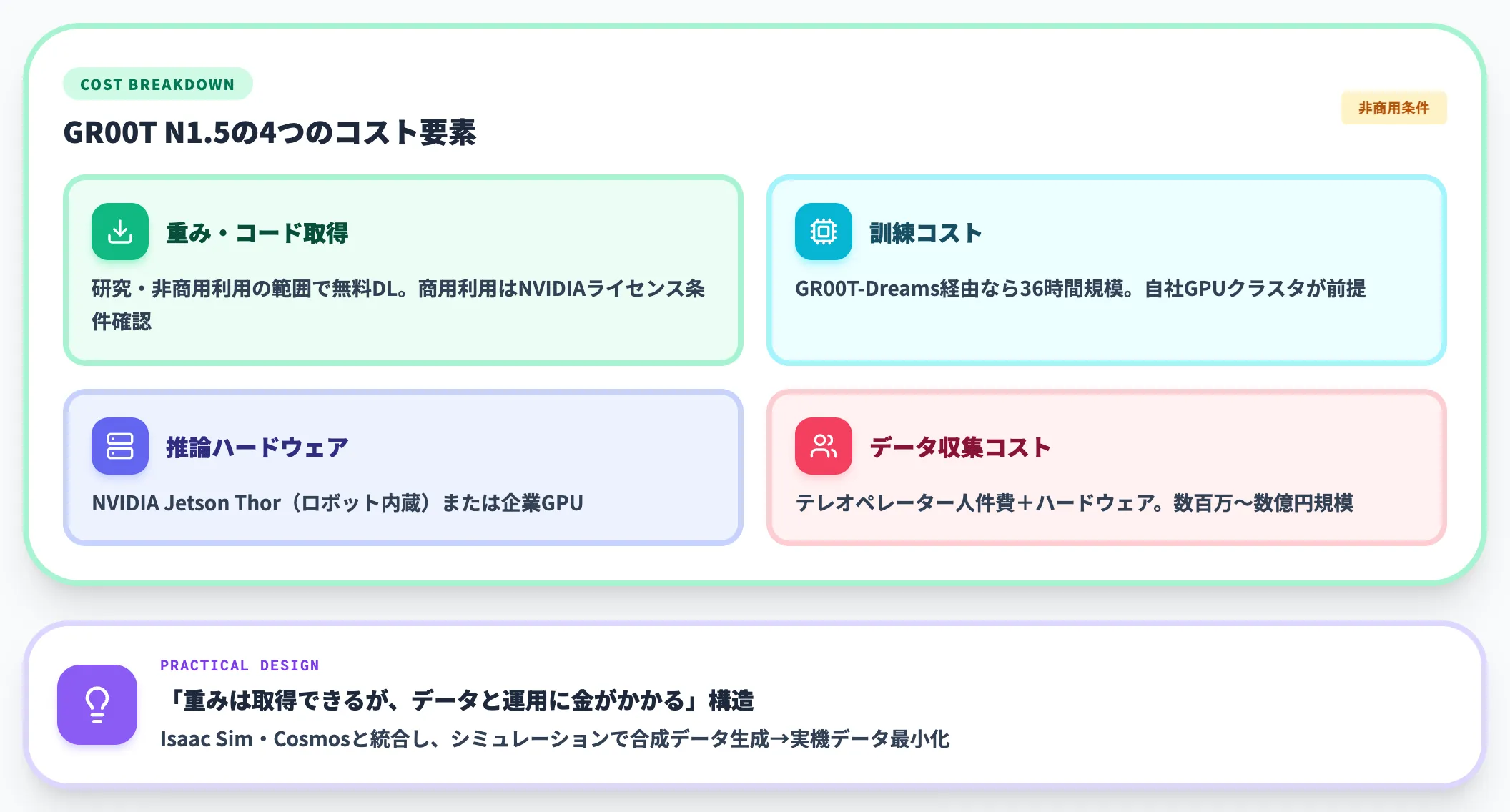
Task: Click the red users icon
Action: (824, 446)
